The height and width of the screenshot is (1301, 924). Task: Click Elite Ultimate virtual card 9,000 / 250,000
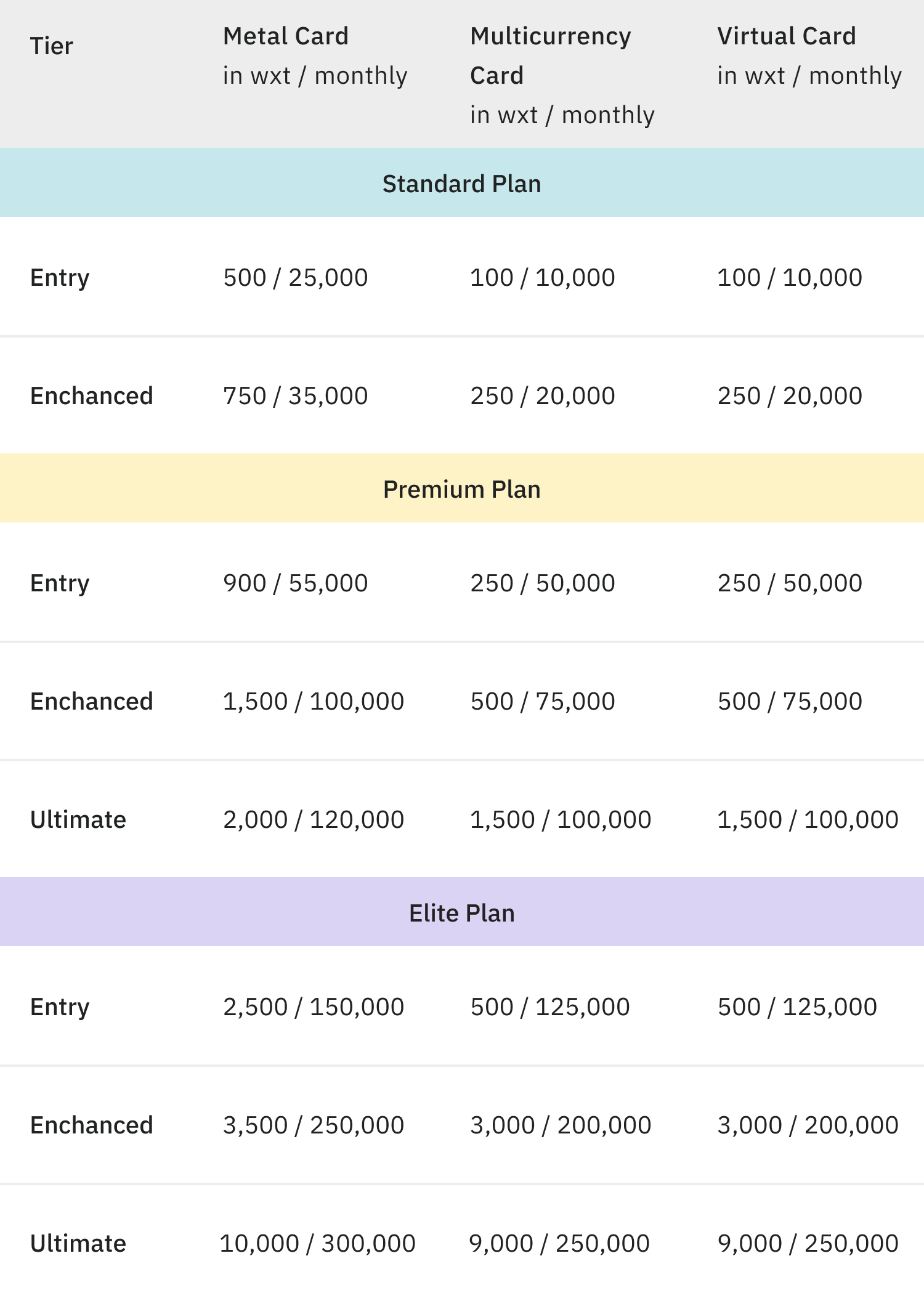point(808,1244)
